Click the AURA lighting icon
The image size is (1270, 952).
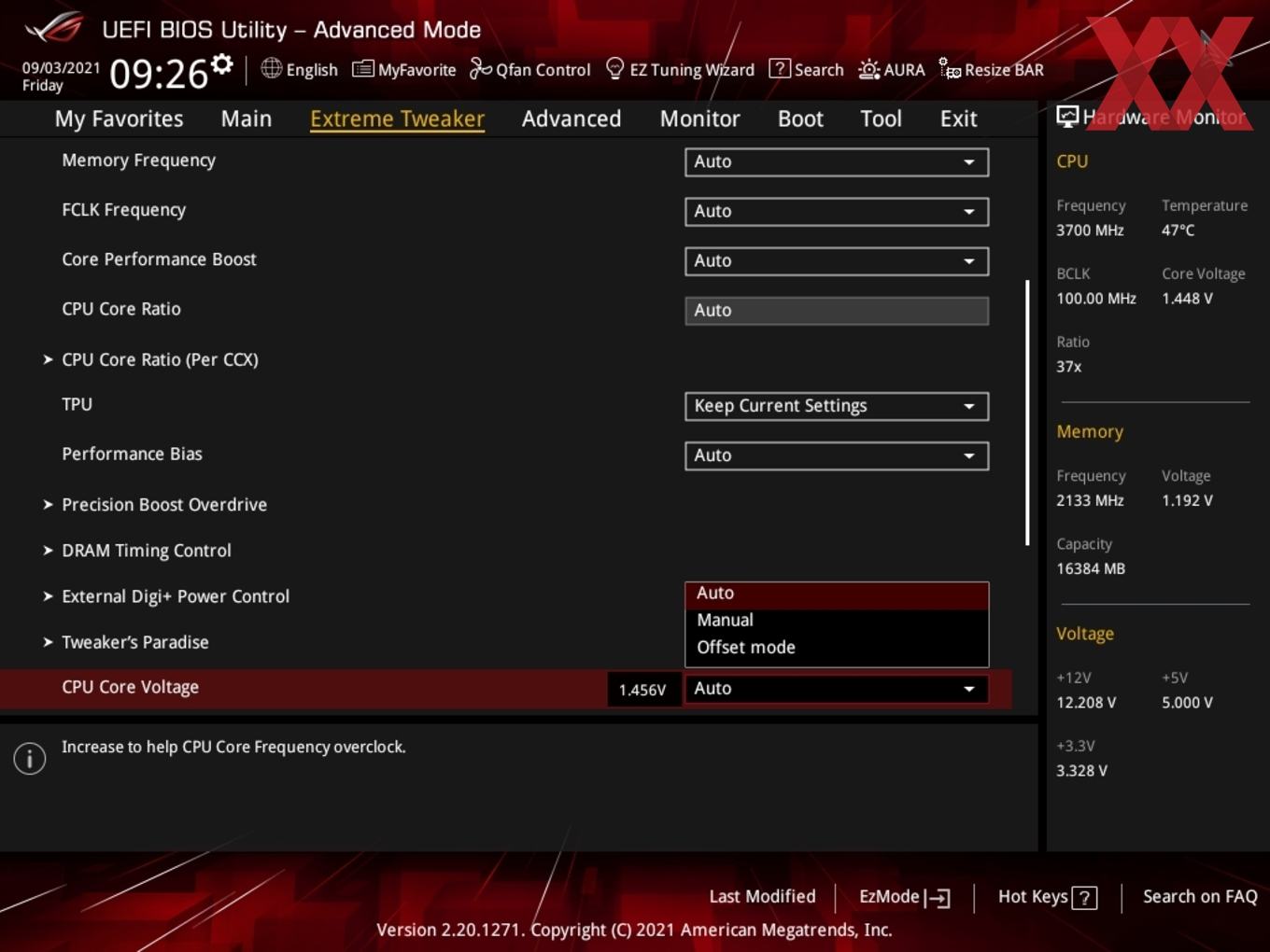(x=868, y=69)
